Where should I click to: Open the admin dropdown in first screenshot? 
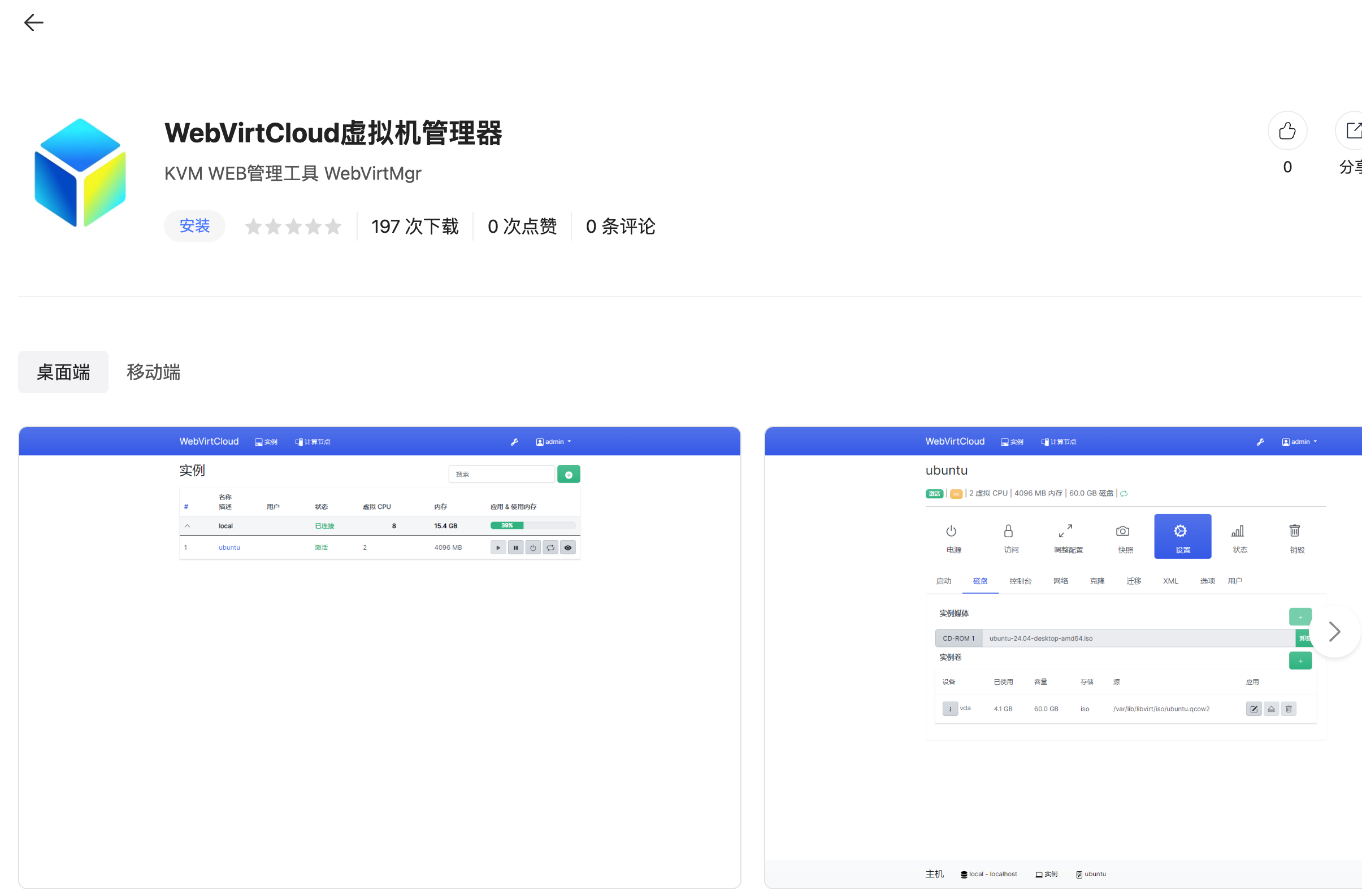tap(553, 442)
